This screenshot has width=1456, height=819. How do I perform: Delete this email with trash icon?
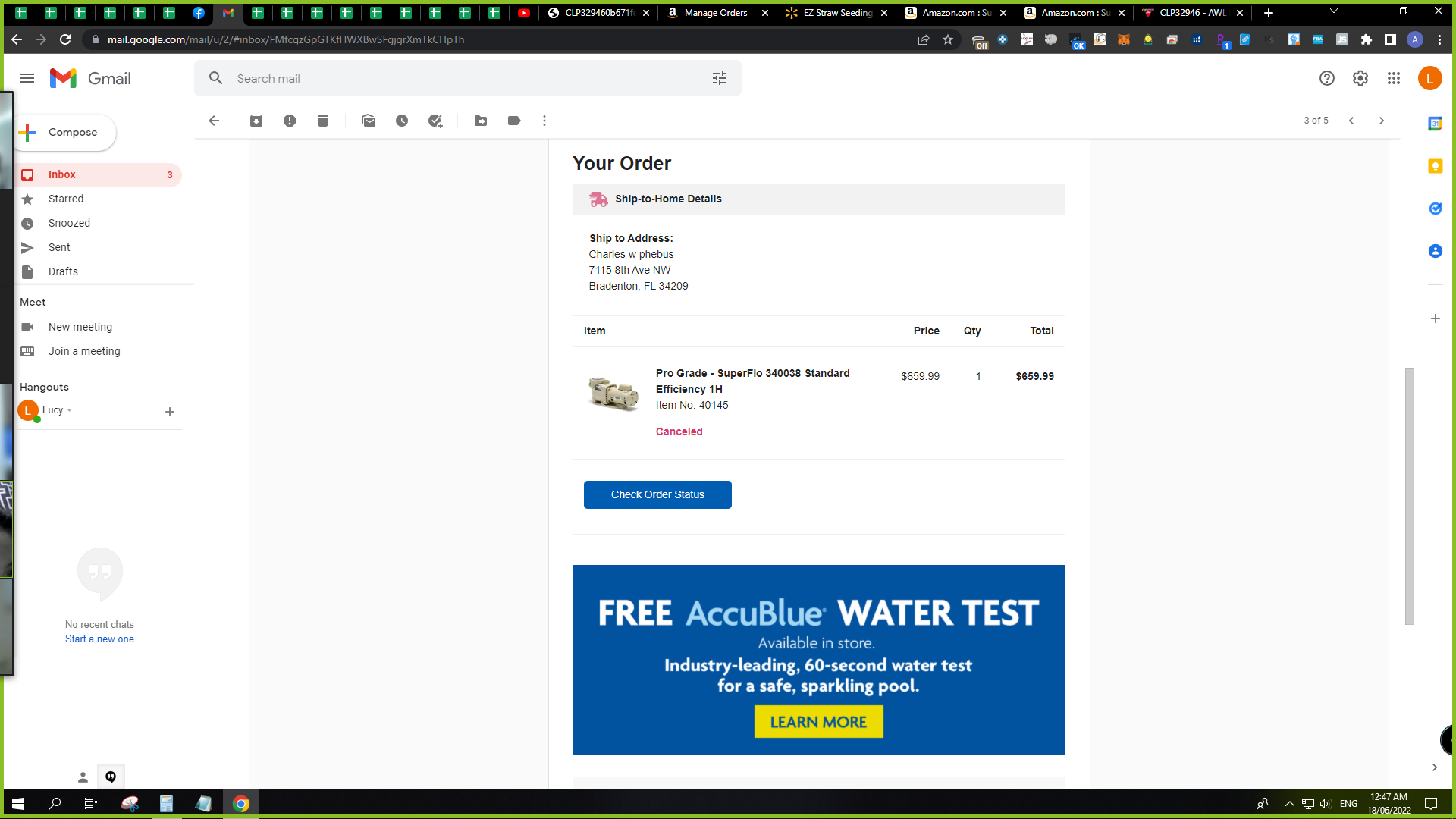click(x=323, y=121)
